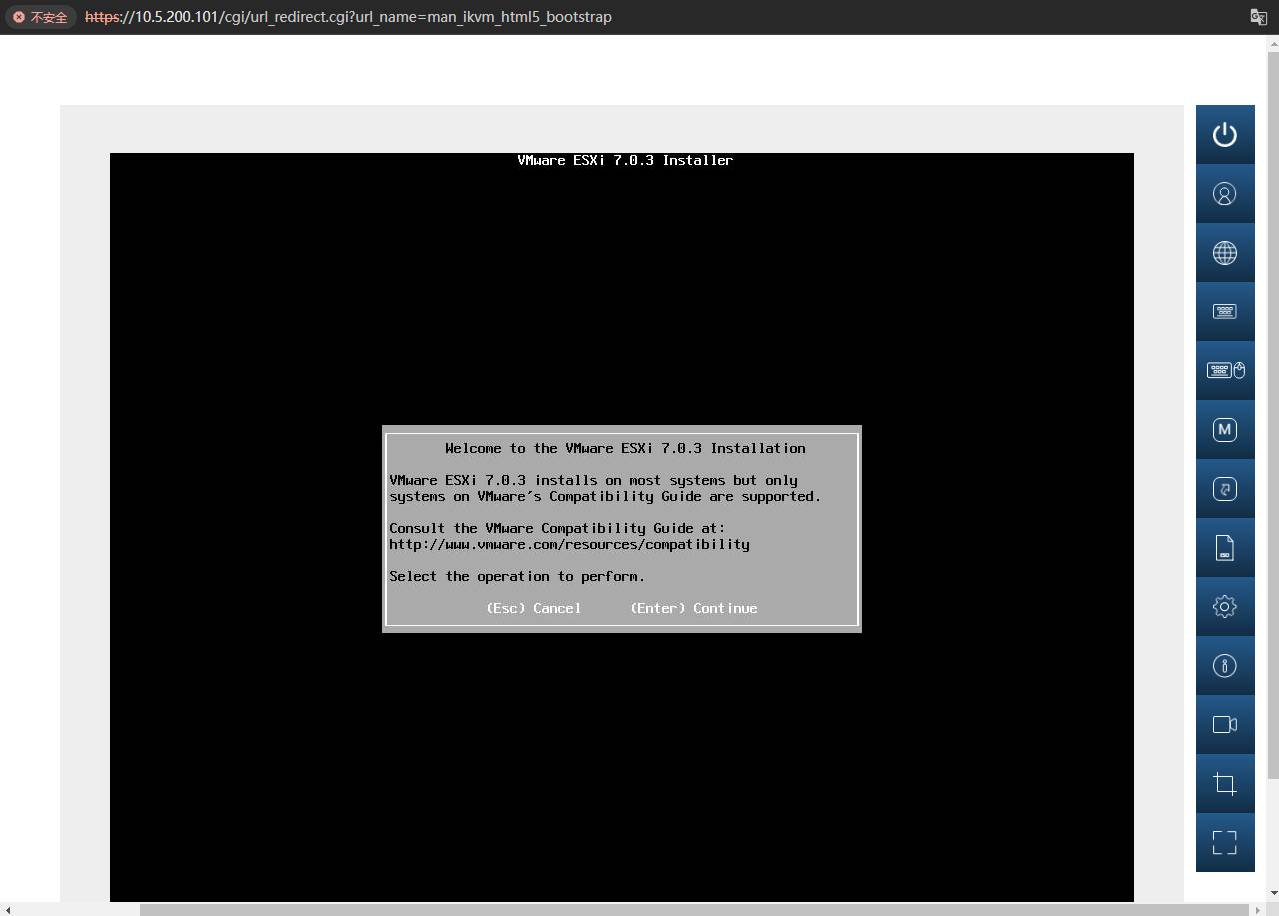Toggle full screen mode icon
Image resolution: width=1279 pixels, height=916 pixels.
[1225, 843]
